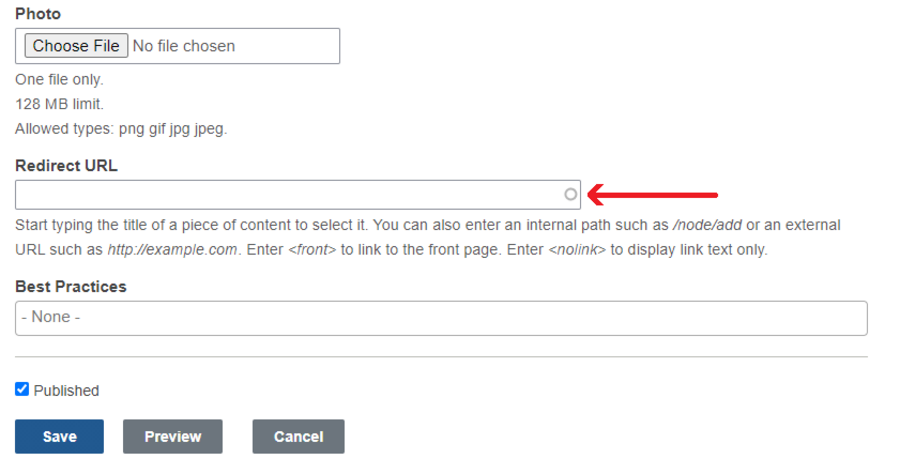900x459 pixels.
Task: Click the 'Allowed types: png gif jpg jpeg' text
Action: click(121, 129)
